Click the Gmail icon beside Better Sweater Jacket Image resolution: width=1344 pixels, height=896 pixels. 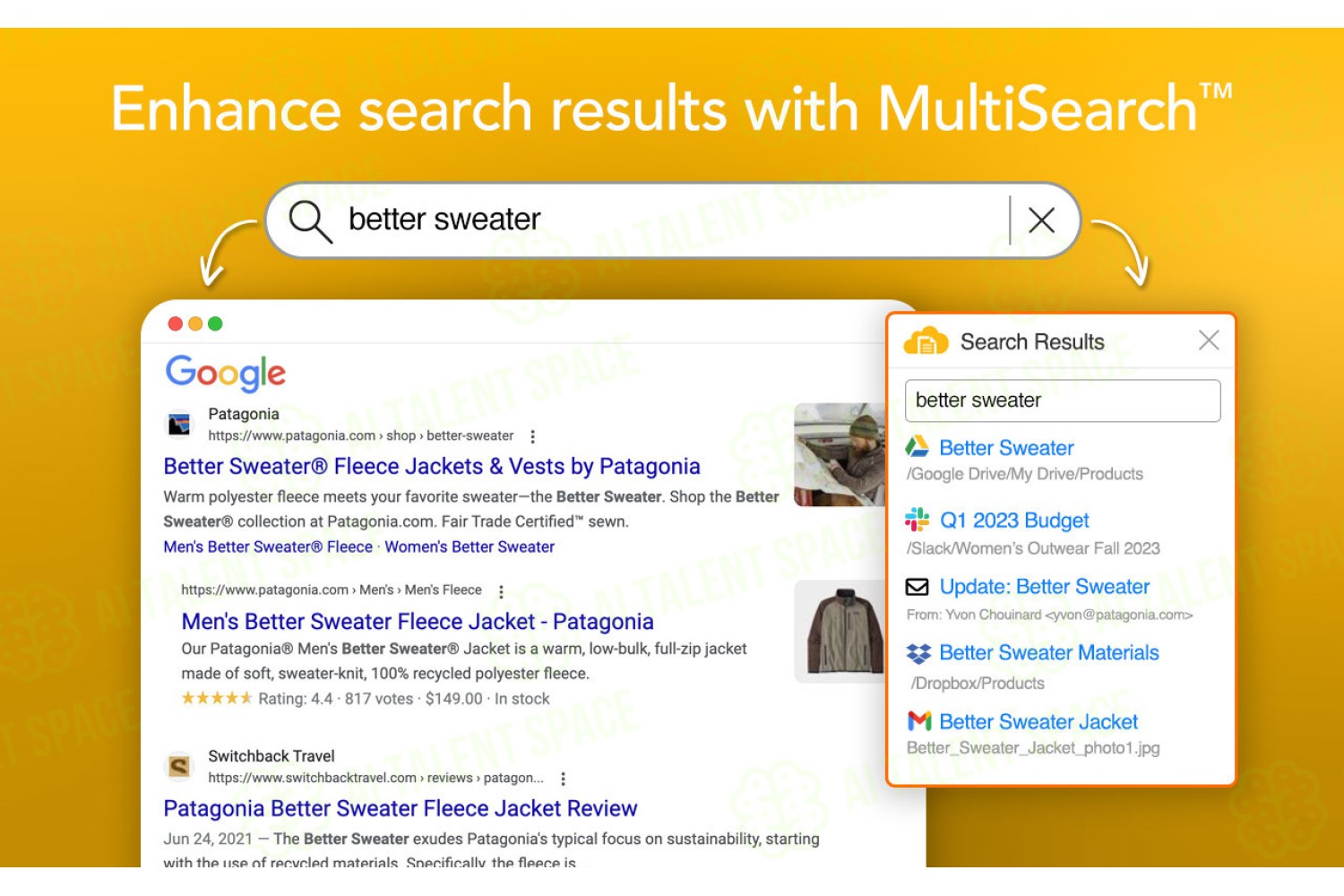(919, 721)
